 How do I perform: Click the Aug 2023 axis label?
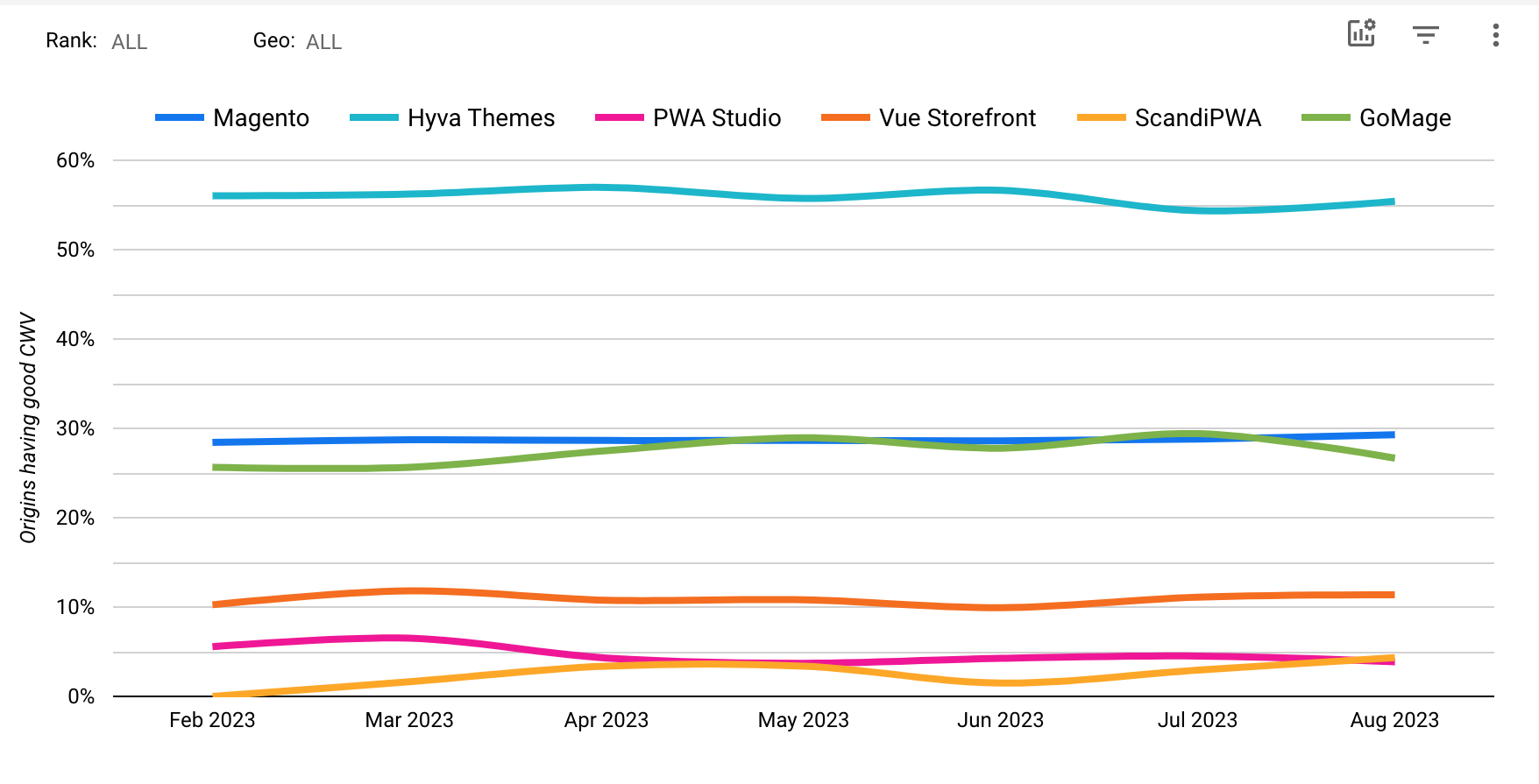point(1394,720)
